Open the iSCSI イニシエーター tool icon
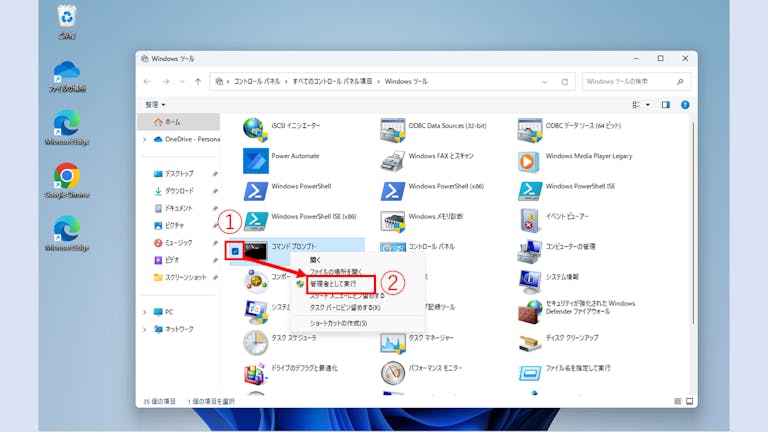768x432 pixels. (x=255, y=130)
